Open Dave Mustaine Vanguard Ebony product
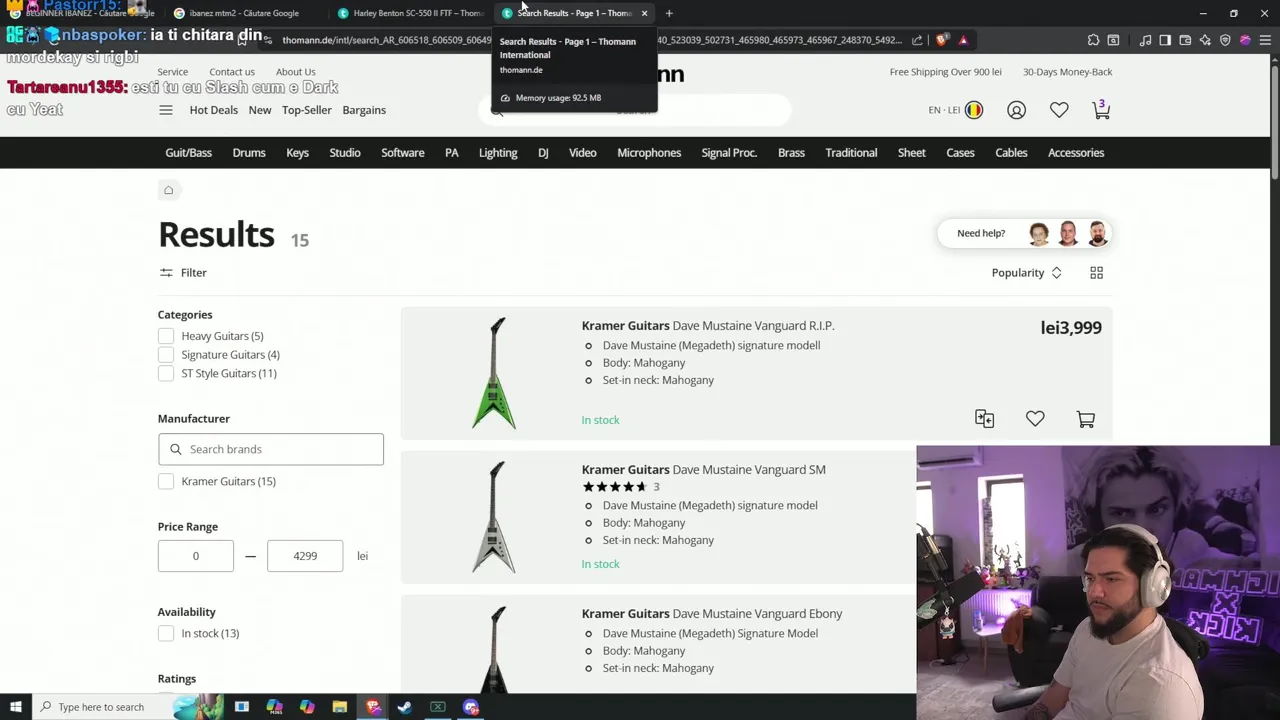The width and height of the screenshot is (1280, 720). tap(712, 614)
